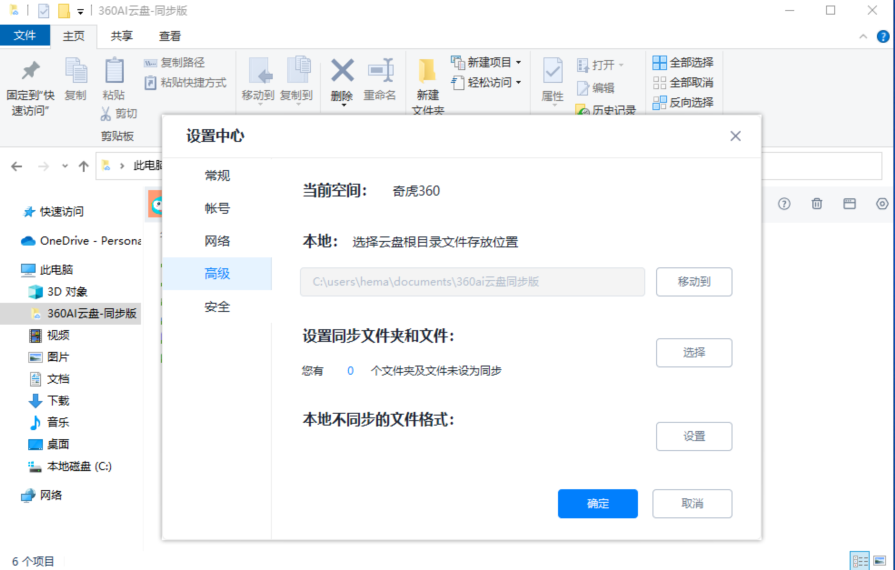
Task: Click the Select (选择) sync folders button
Action: point(694,353)
